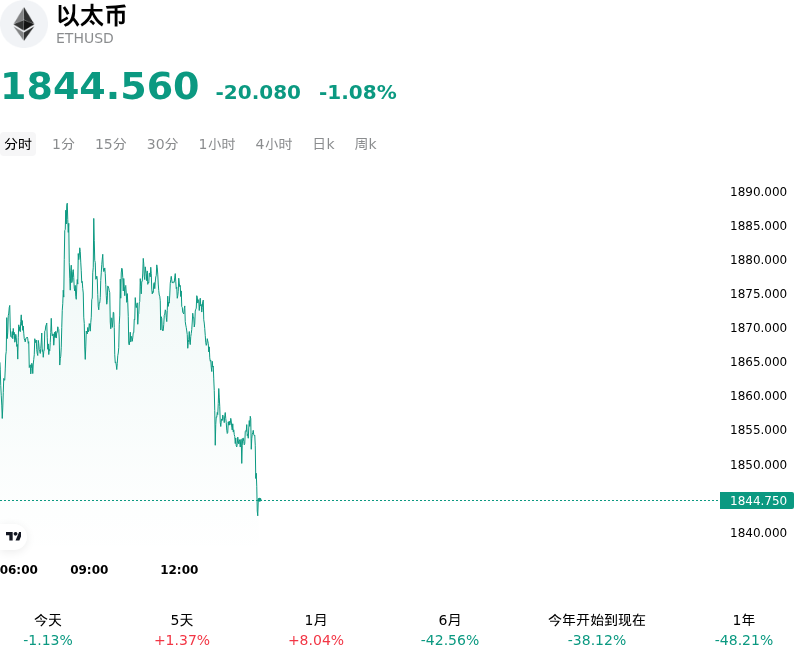The image size is (800, 660).
Task: Open the TradingView logo badge
Action: pyautogui.click(x=13, y=536)
